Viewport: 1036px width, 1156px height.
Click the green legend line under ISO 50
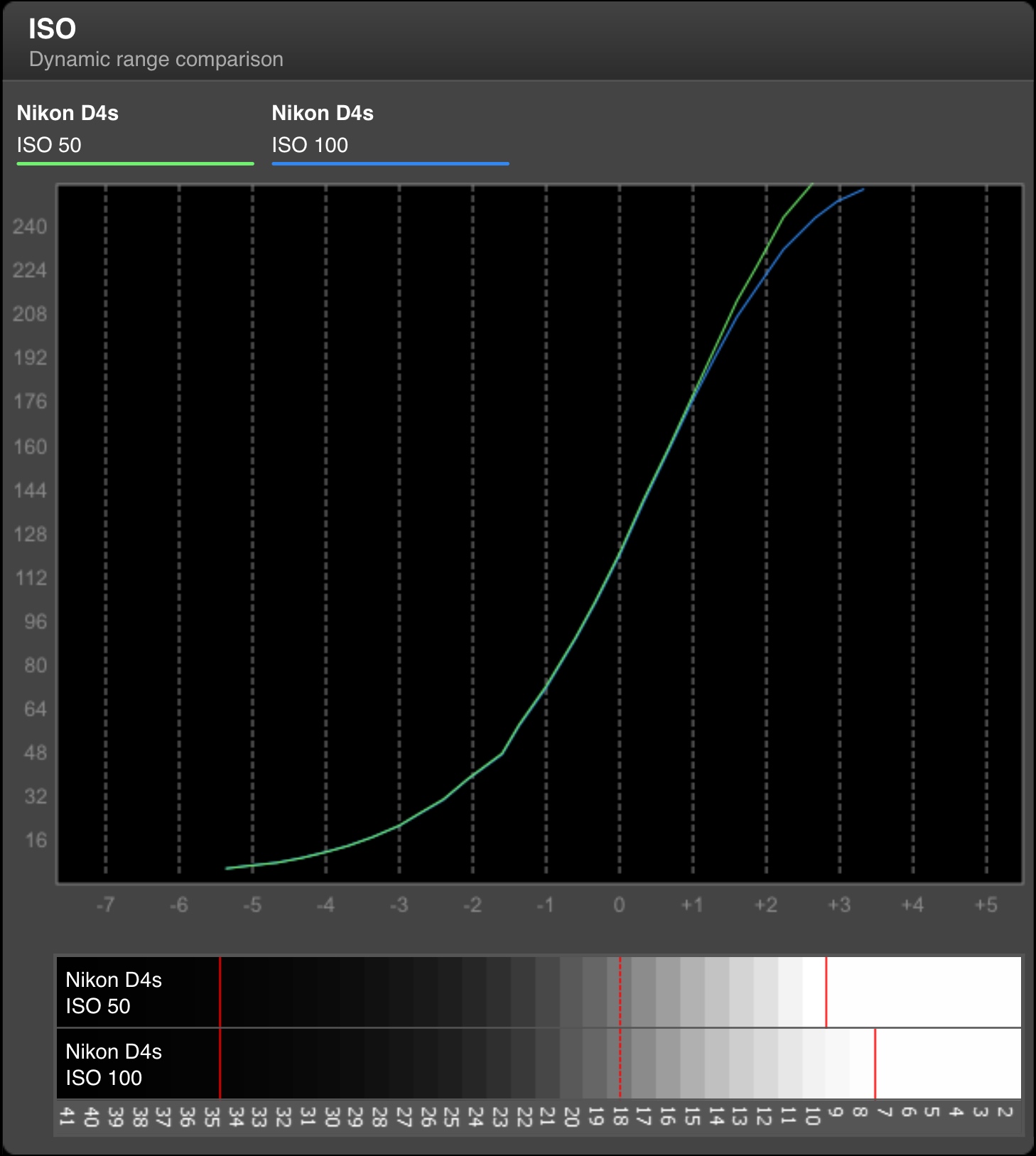pyautogui.click(x=135, y=163)
